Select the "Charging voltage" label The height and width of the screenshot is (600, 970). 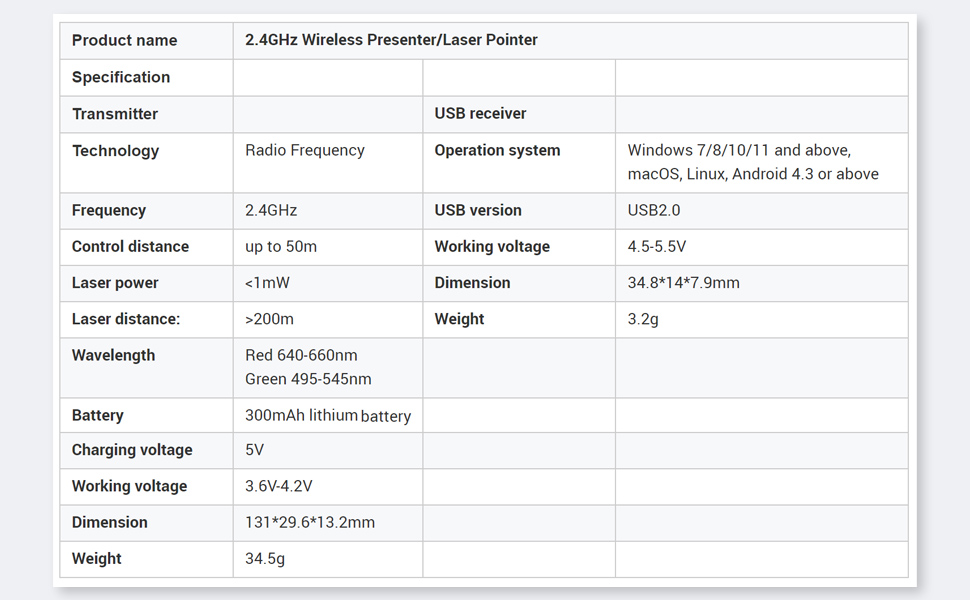tap(132, 450)
